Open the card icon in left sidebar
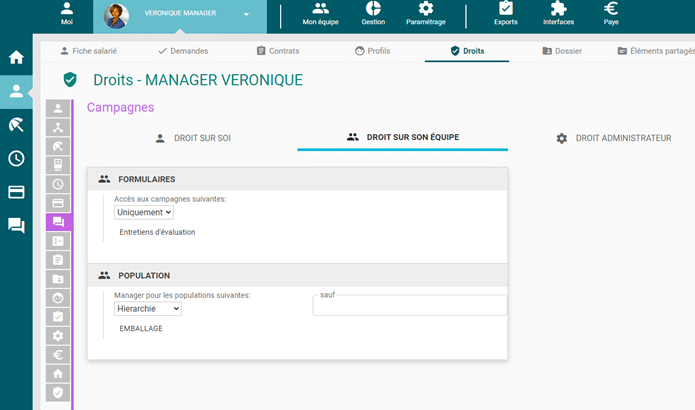 [x=16, y=192]
